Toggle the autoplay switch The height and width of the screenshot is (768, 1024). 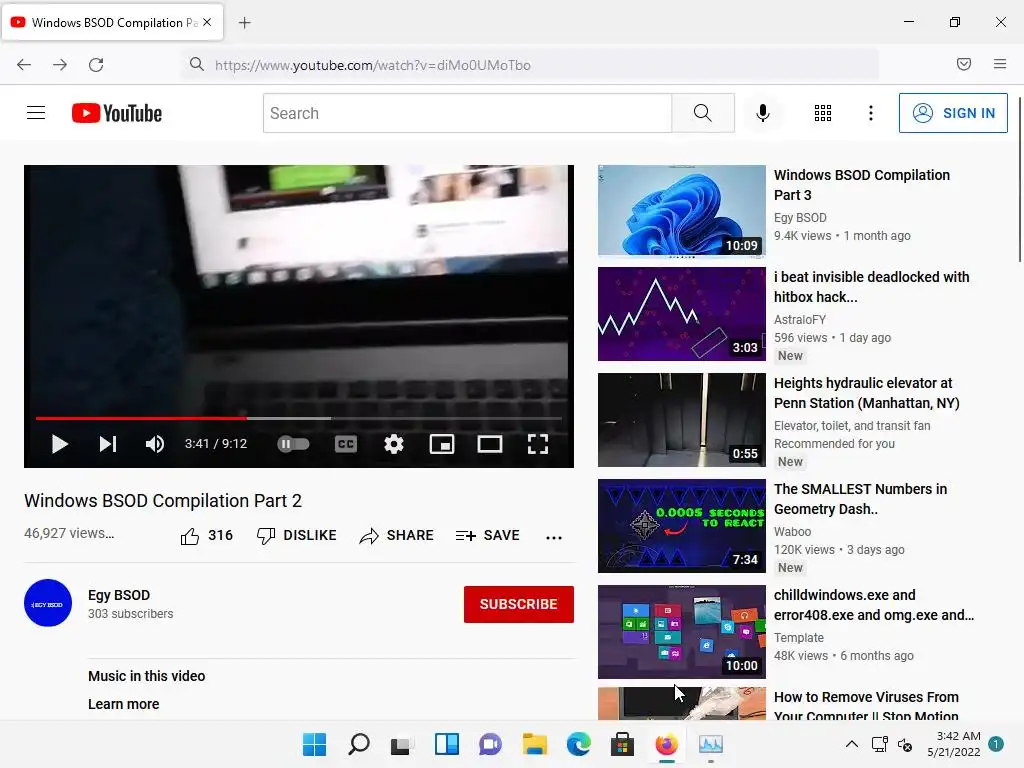click(x=293, y=444)
